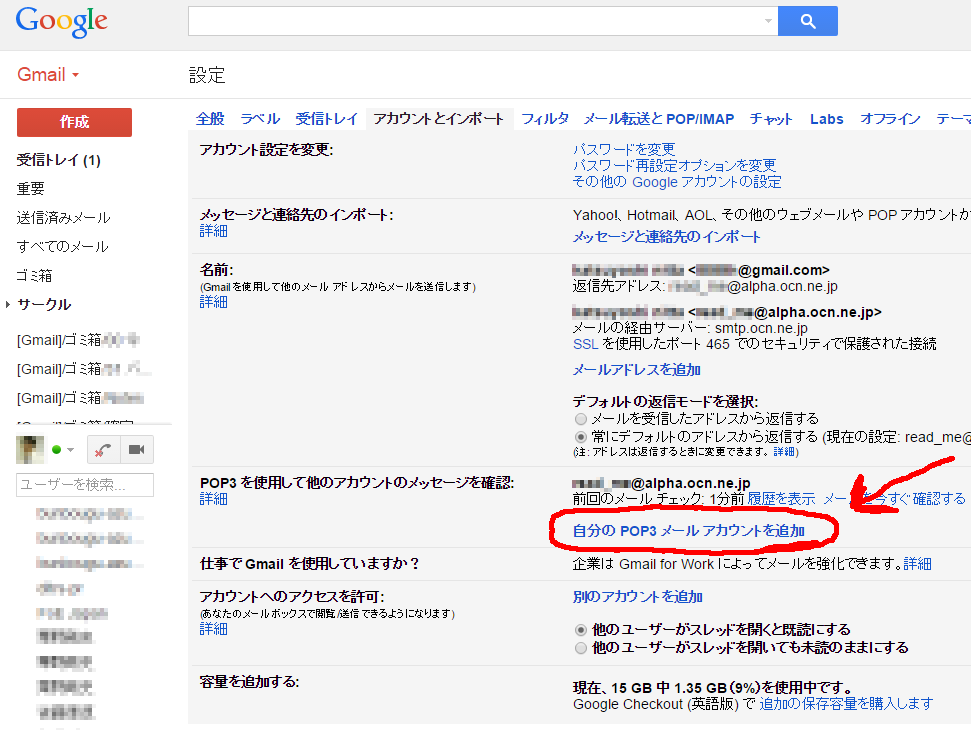This screenshot has width=971, height=730.
Task: Click 詳細 under the POP3 section
Action: click(214, 499)
